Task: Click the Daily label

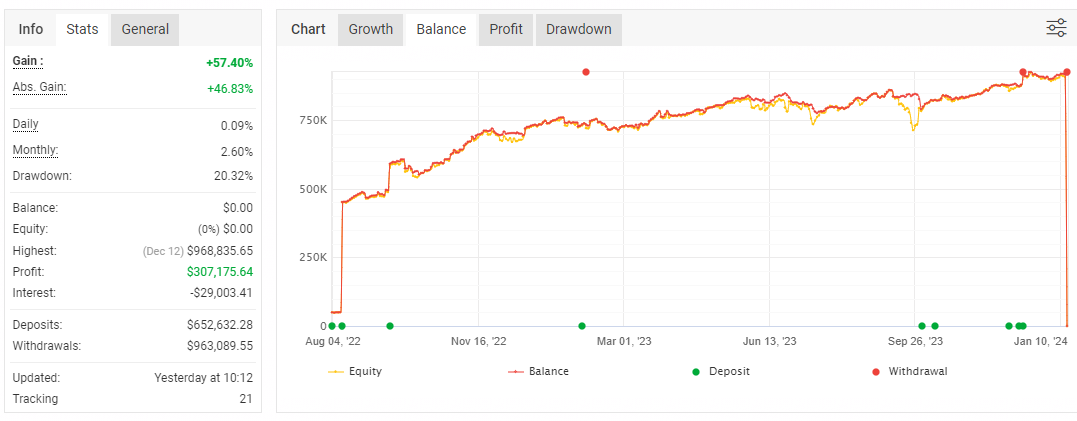Action: (x=25, y=125)
